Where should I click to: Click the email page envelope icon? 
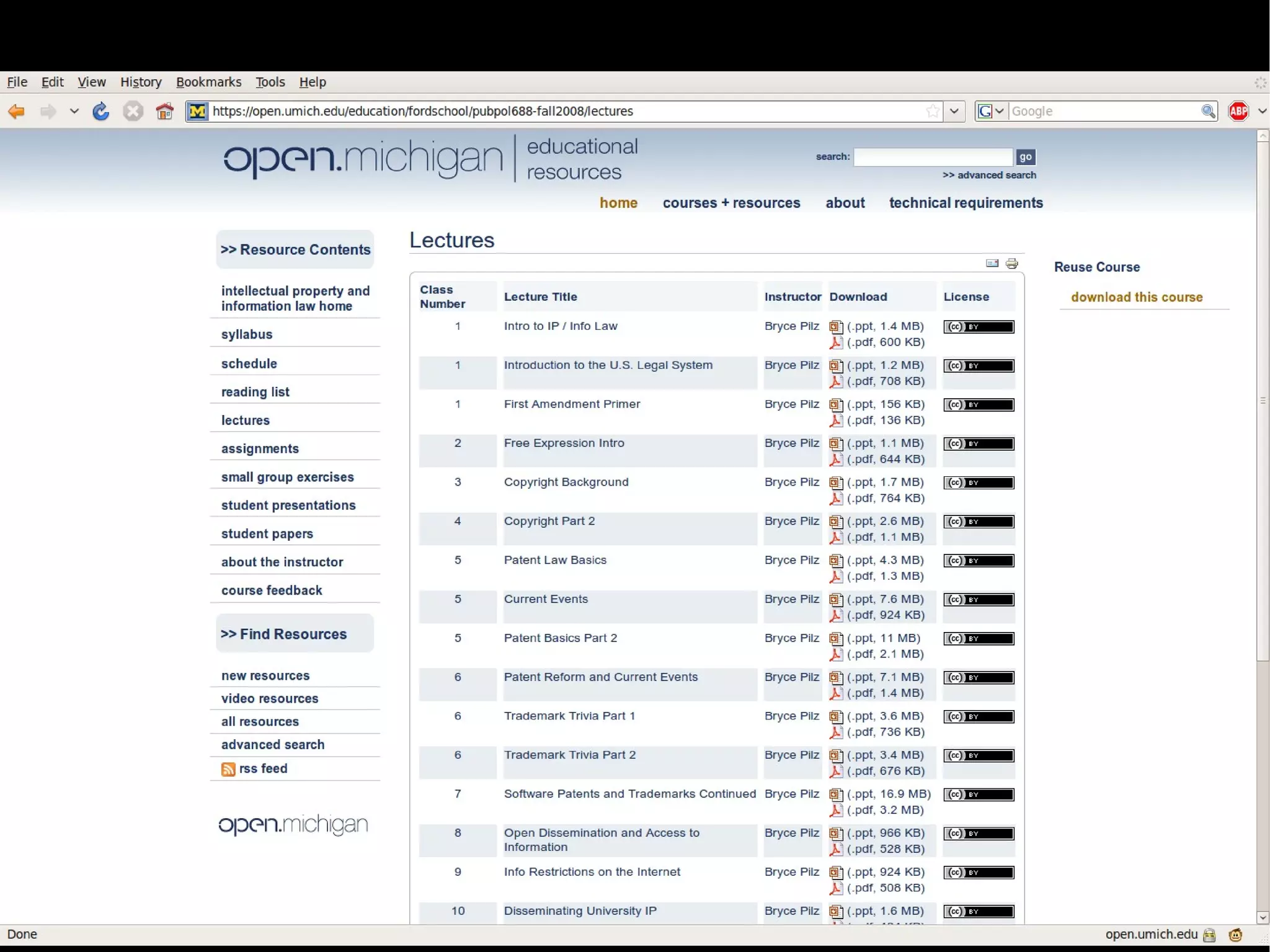click(992, 264)
